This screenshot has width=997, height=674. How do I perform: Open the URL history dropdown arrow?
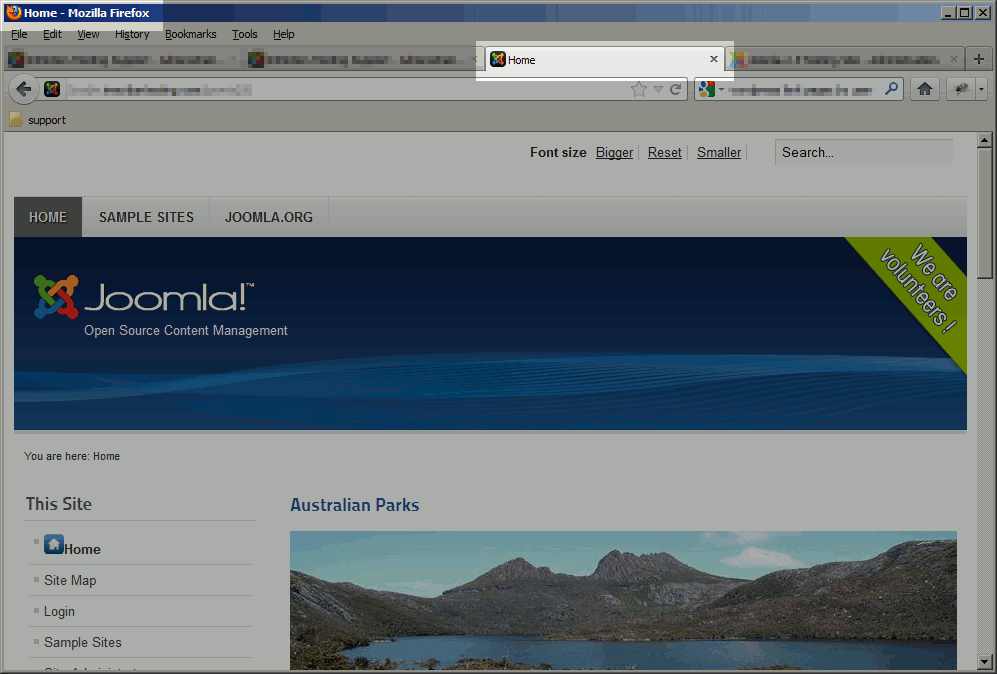[x=659, y=90]
